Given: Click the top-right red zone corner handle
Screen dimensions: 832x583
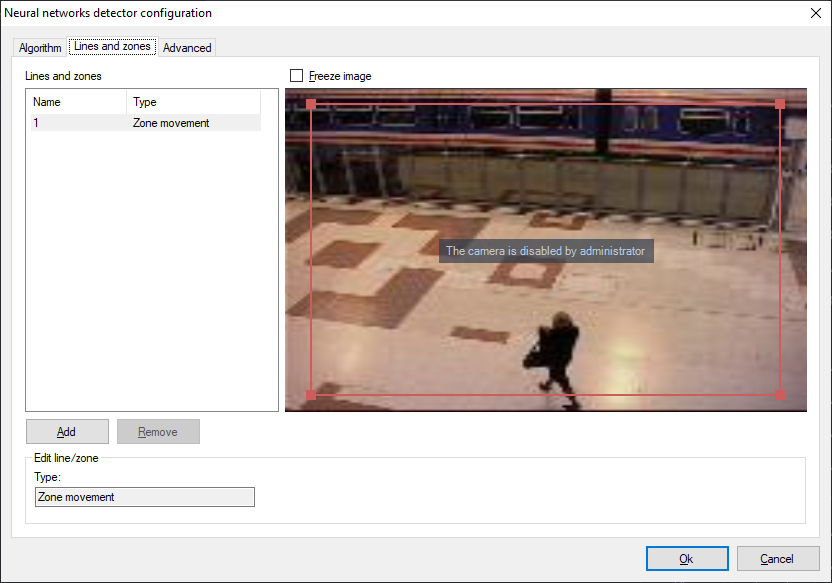Looking at the screenshot, I should coord(780,104).
